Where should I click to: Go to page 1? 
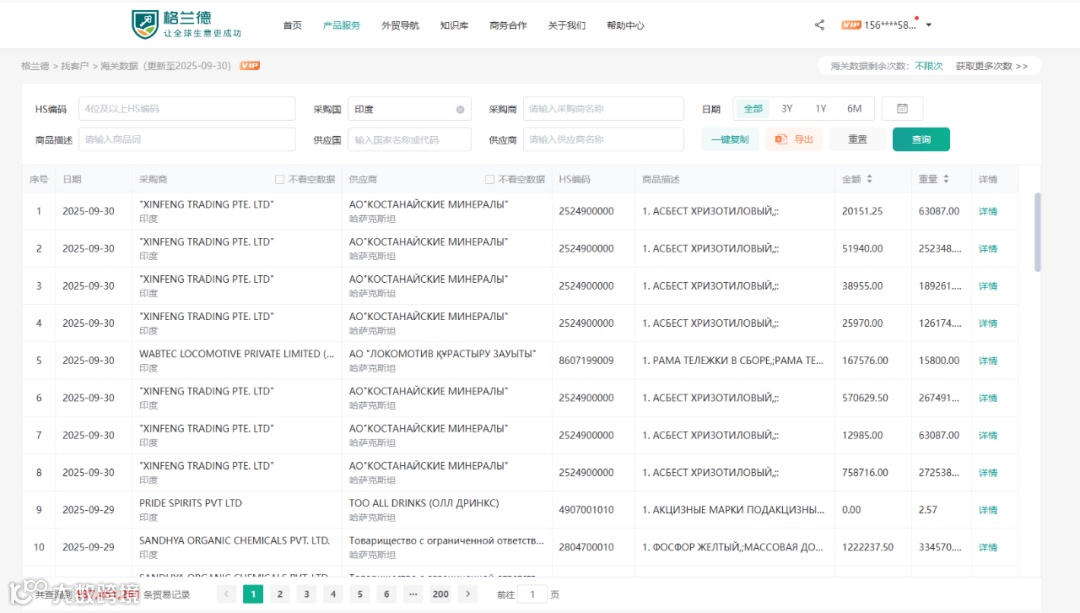(253, 594)
